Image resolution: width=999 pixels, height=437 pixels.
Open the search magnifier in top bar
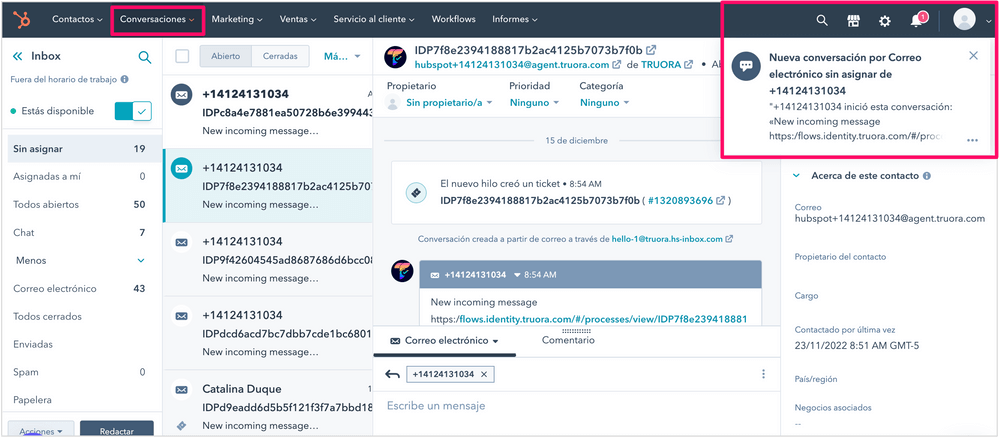822,20
